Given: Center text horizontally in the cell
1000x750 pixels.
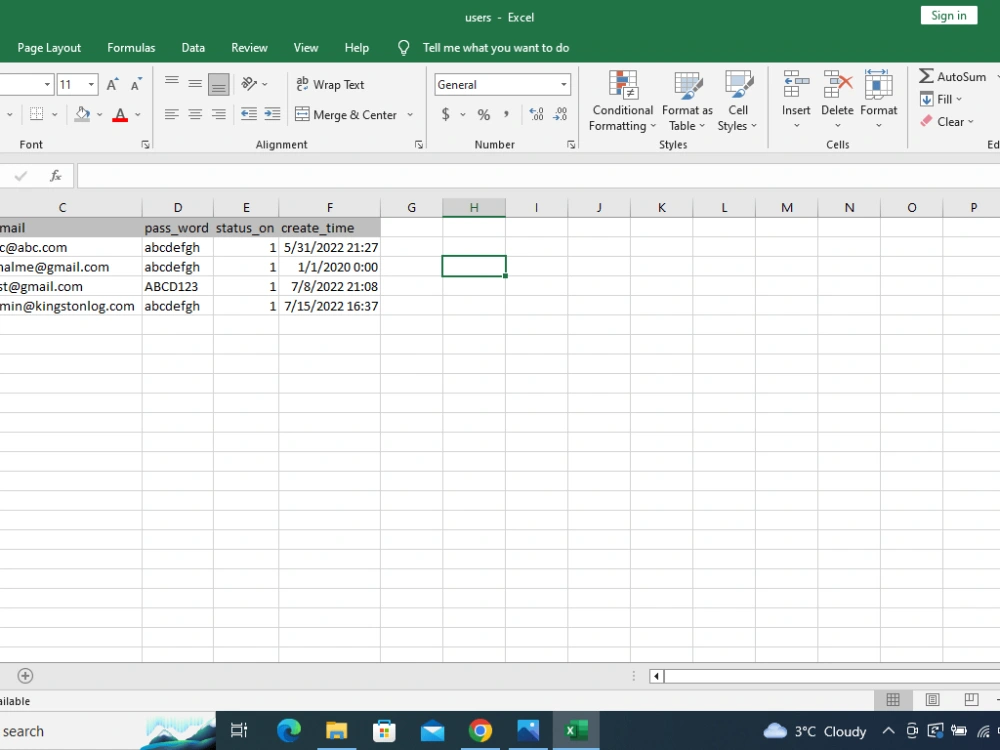Looking at the screenshot, I should 195,114.
